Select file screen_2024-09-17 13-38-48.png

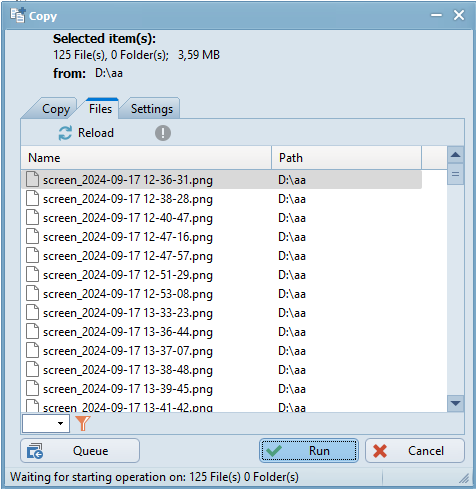point(221,370)
